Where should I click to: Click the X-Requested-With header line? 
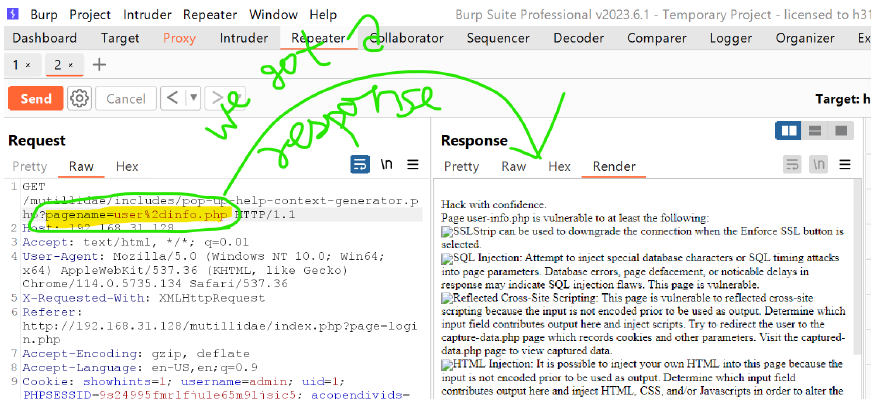[143, 298]
